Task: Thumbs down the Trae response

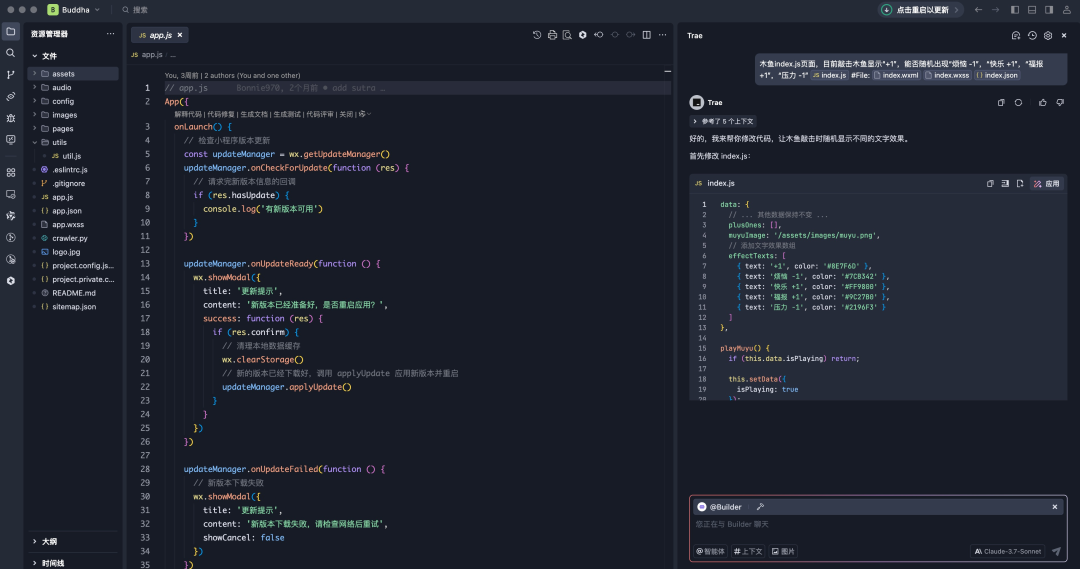Action: point(1058,102)
